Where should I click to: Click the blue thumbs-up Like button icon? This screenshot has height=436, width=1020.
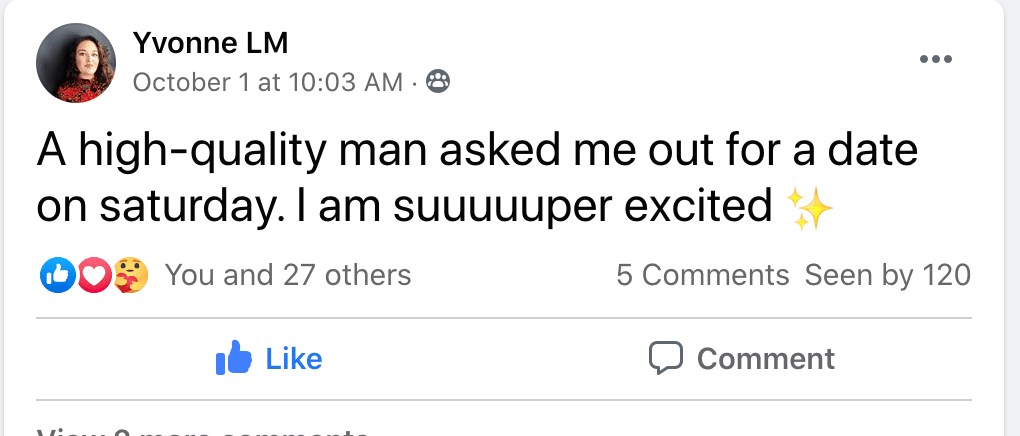tap(232, 358)
